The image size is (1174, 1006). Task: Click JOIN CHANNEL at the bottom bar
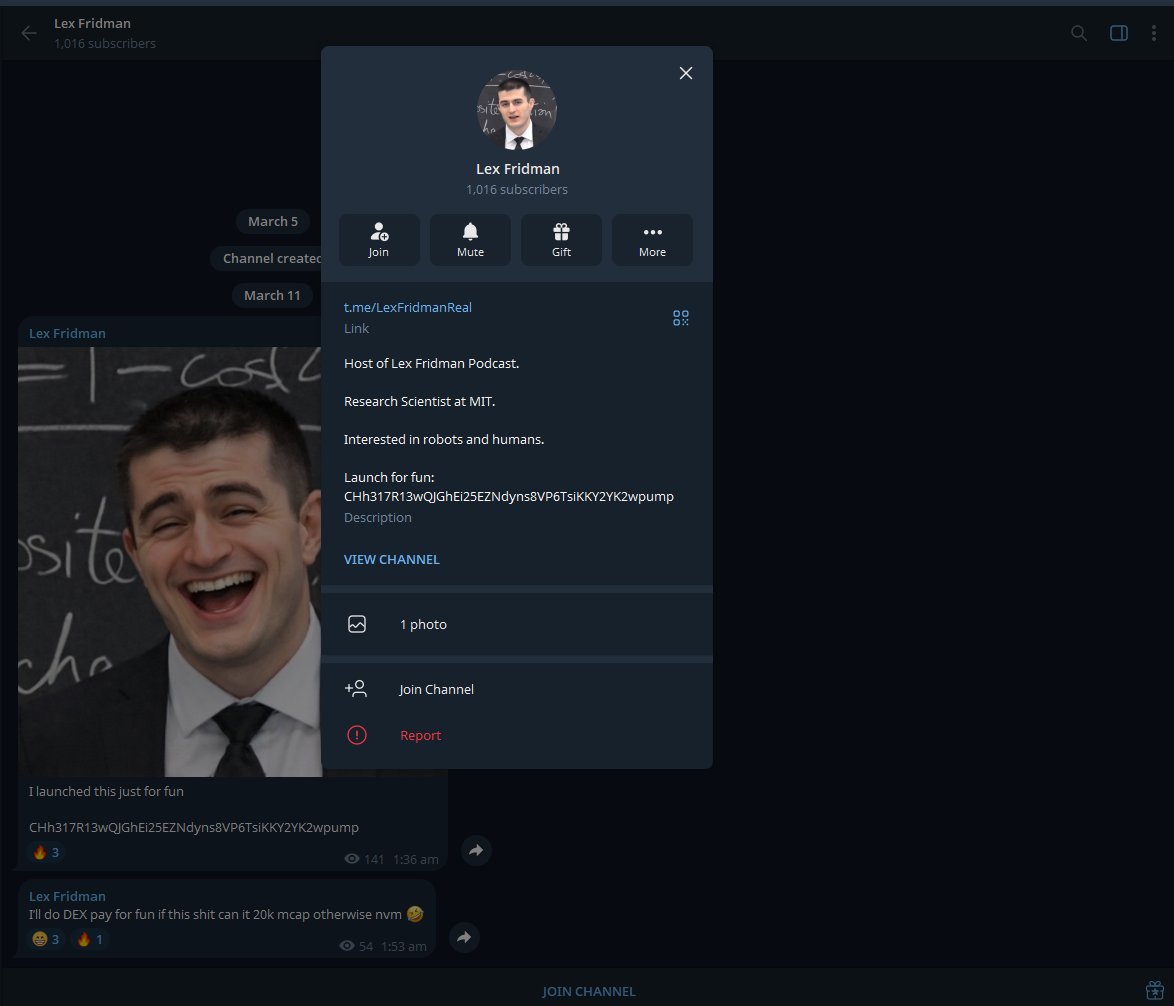click(588, 991)
